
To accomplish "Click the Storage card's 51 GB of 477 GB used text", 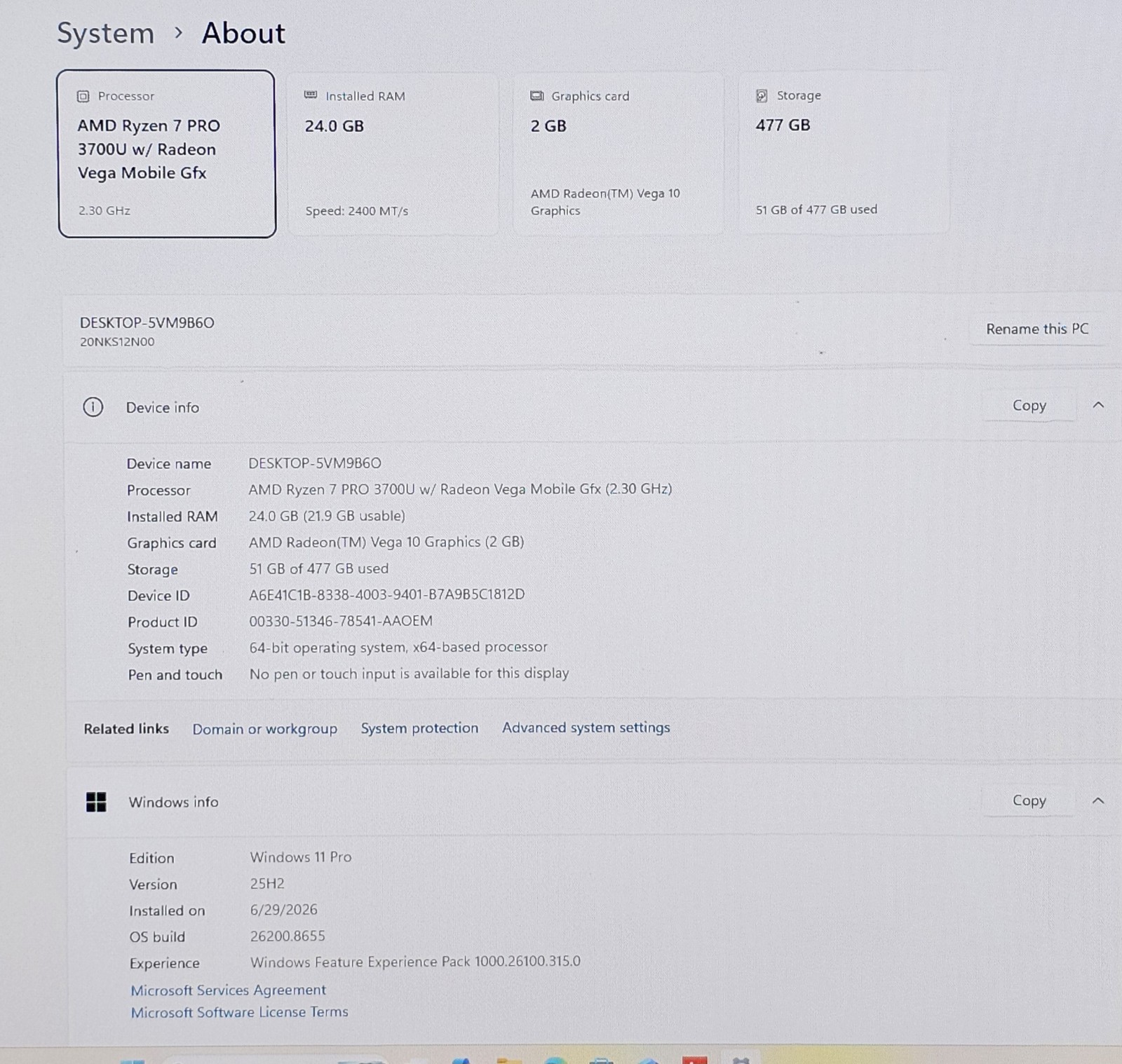I will (816, 210).
